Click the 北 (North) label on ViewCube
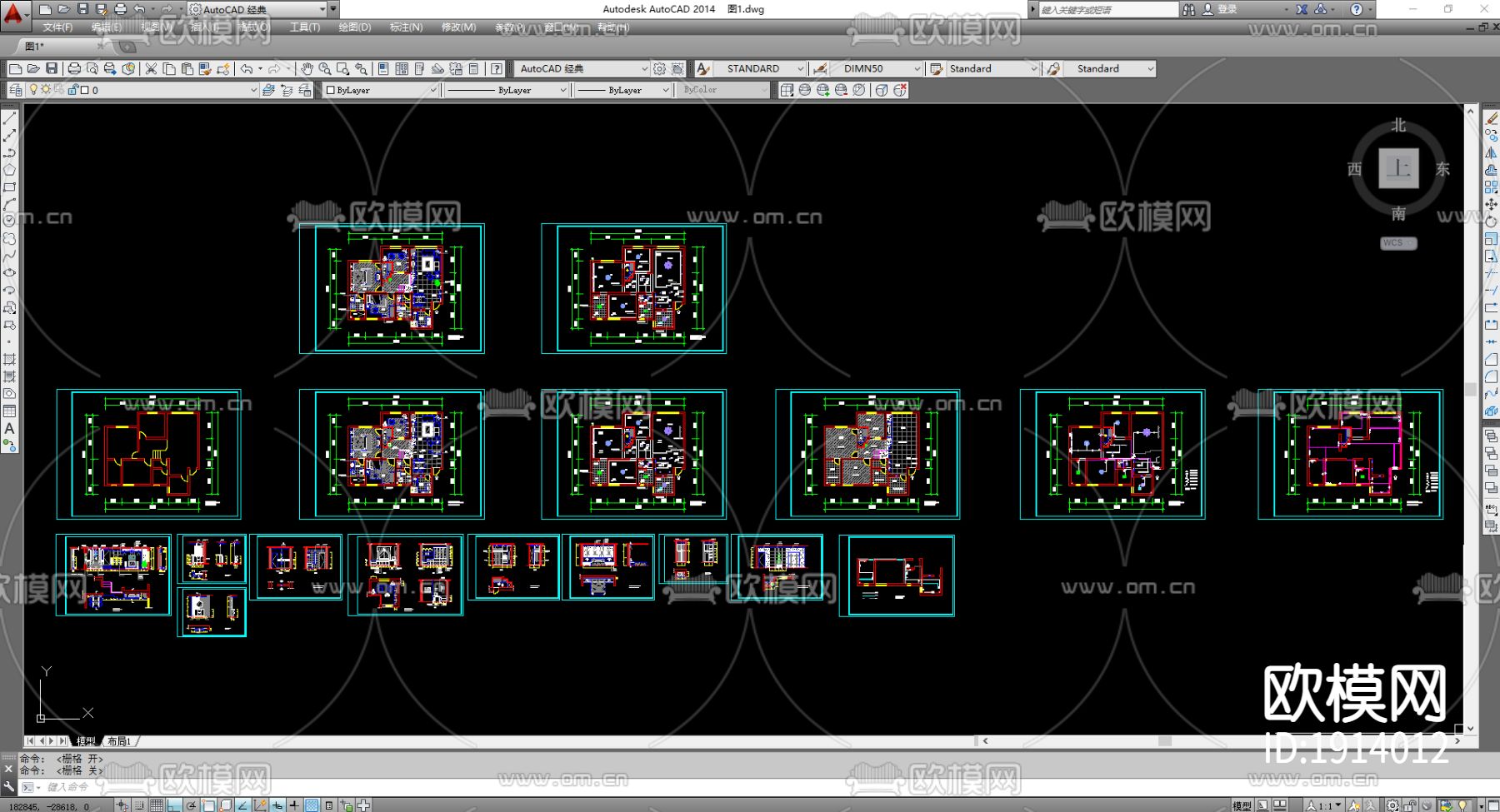The height and width of the screenshot is (812, 1500). point(1398,125)
